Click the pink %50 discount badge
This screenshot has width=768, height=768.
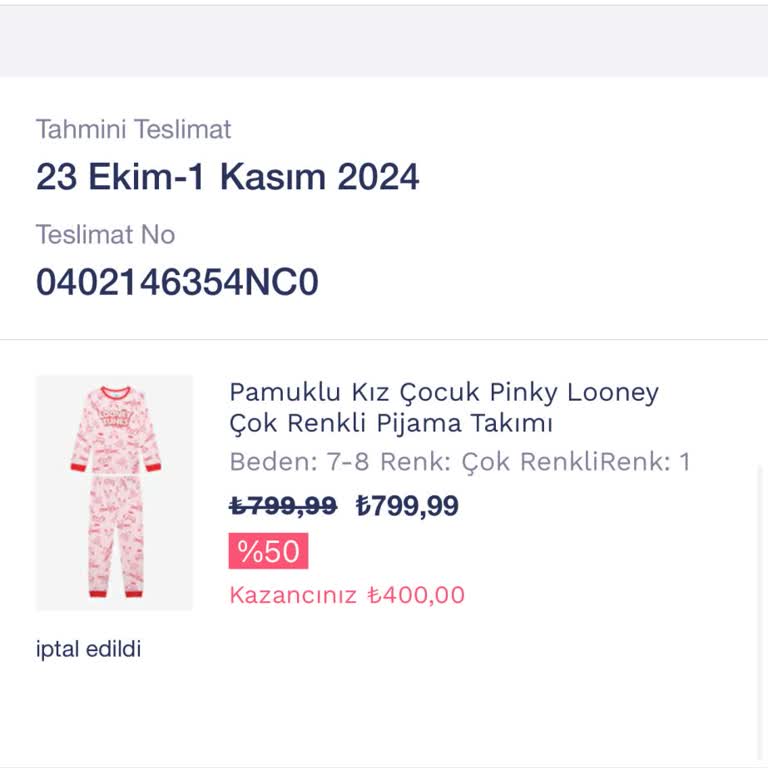(268, 551)
